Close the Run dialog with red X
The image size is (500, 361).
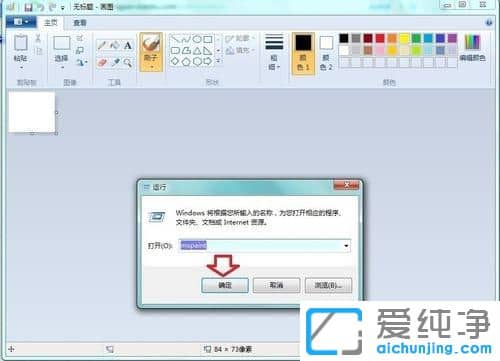pos(346,185)
